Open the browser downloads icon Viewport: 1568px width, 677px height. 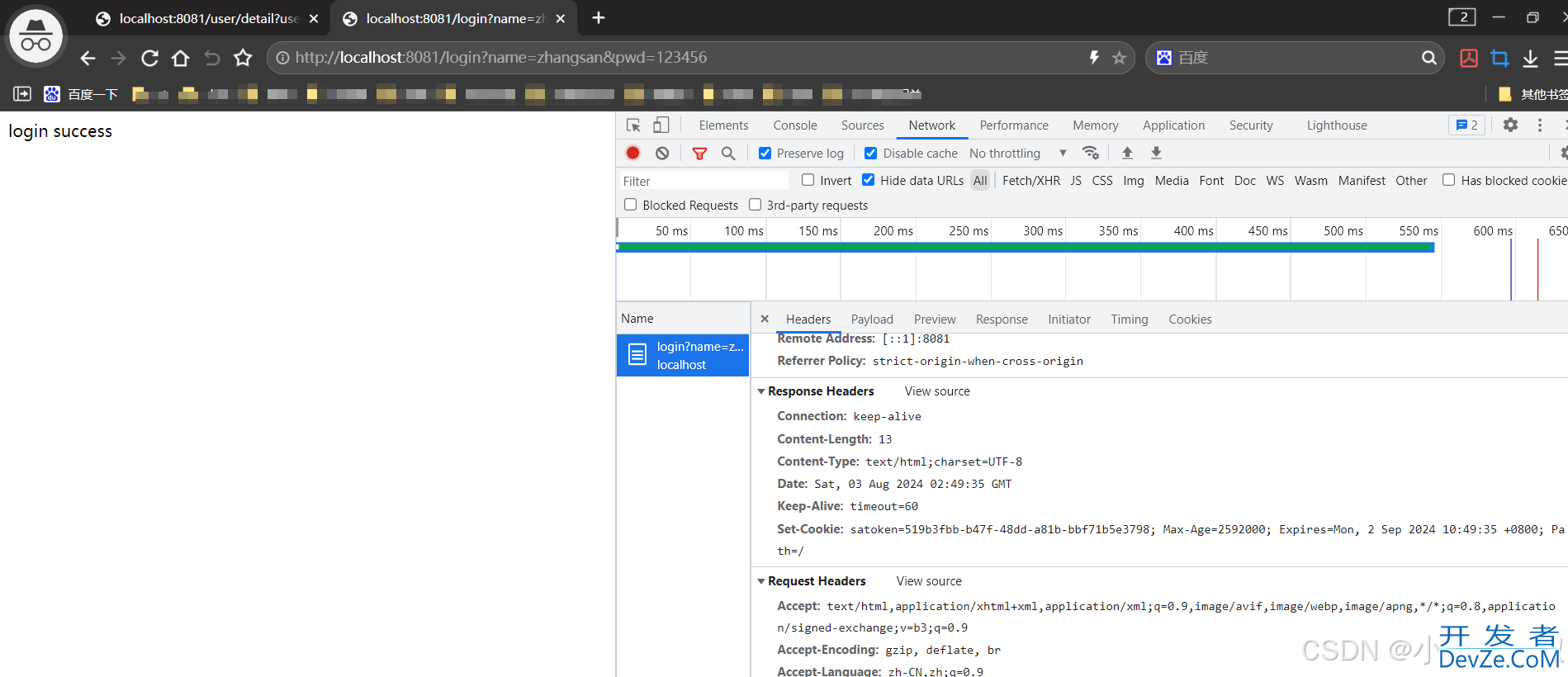(1530, 58)
